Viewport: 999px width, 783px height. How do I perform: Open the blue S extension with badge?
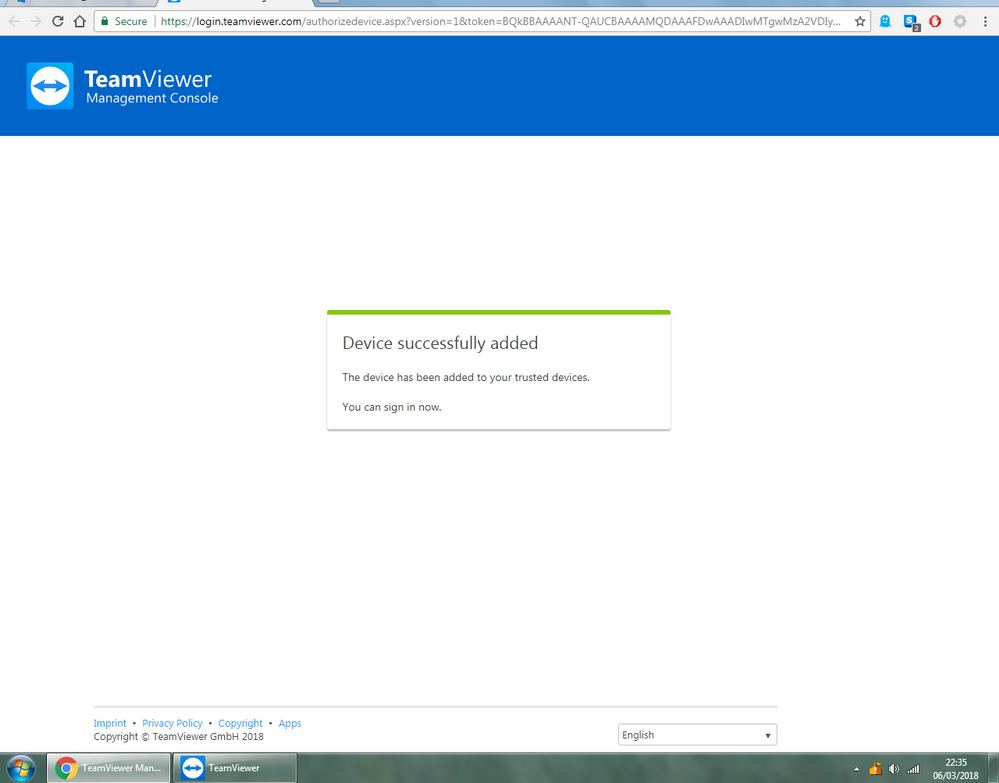[911, 22]
